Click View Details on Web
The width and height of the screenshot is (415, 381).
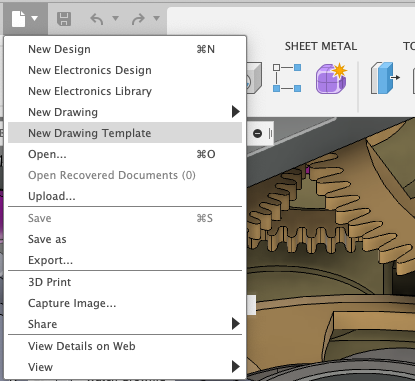point(125,346)
